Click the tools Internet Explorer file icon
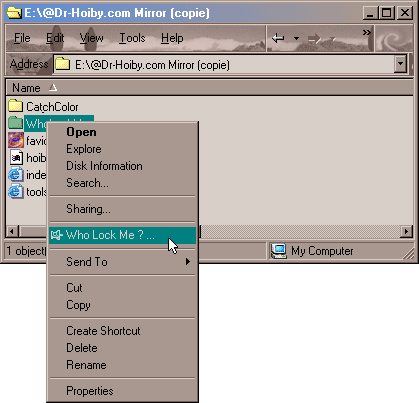This screenshot has height=403, width=419. point(16,192)
